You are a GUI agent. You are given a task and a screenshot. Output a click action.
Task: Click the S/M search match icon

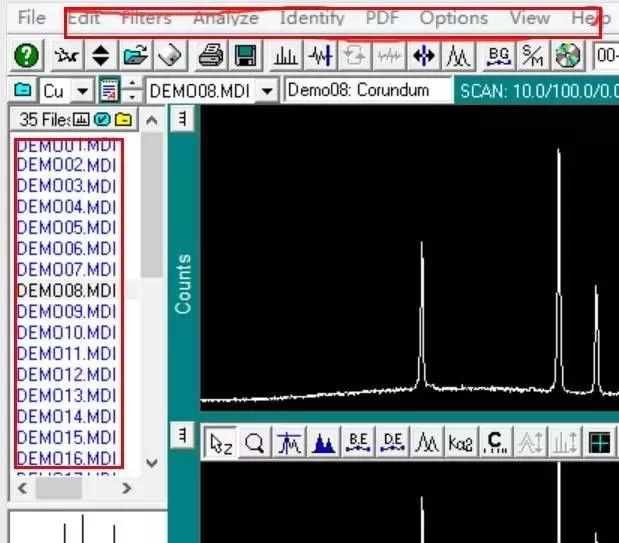point(533,55)
